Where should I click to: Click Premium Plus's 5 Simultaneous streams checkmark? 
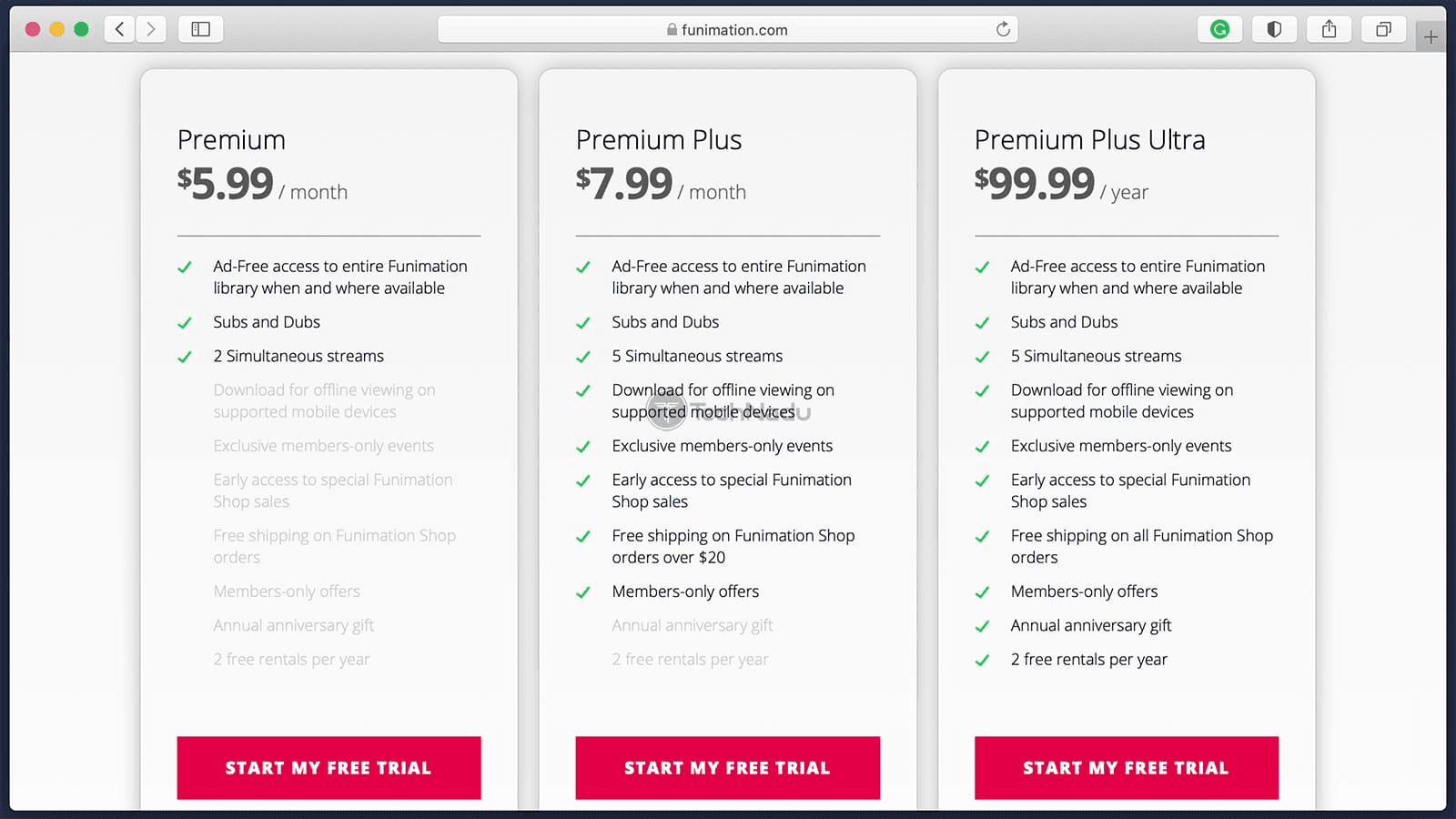583,357
